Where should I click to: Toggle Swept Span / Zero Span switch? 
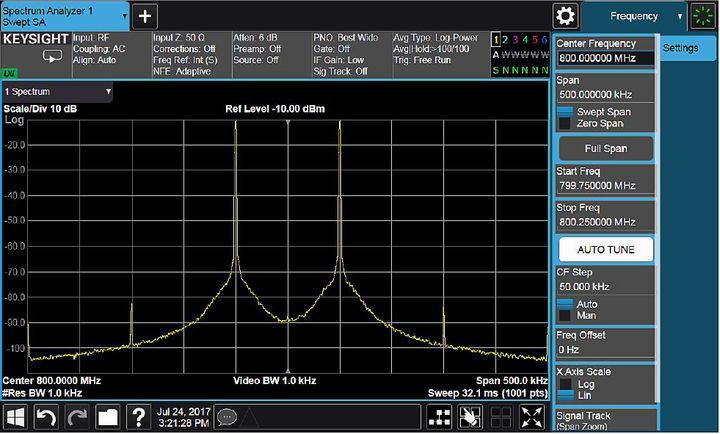(565, 116)
